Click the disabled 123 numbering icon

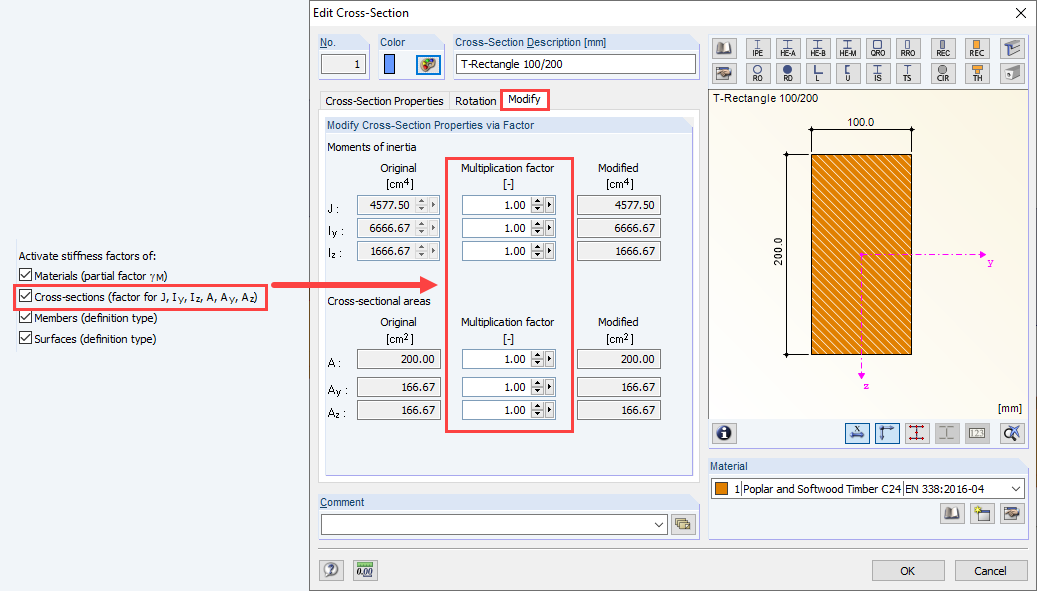977,433
